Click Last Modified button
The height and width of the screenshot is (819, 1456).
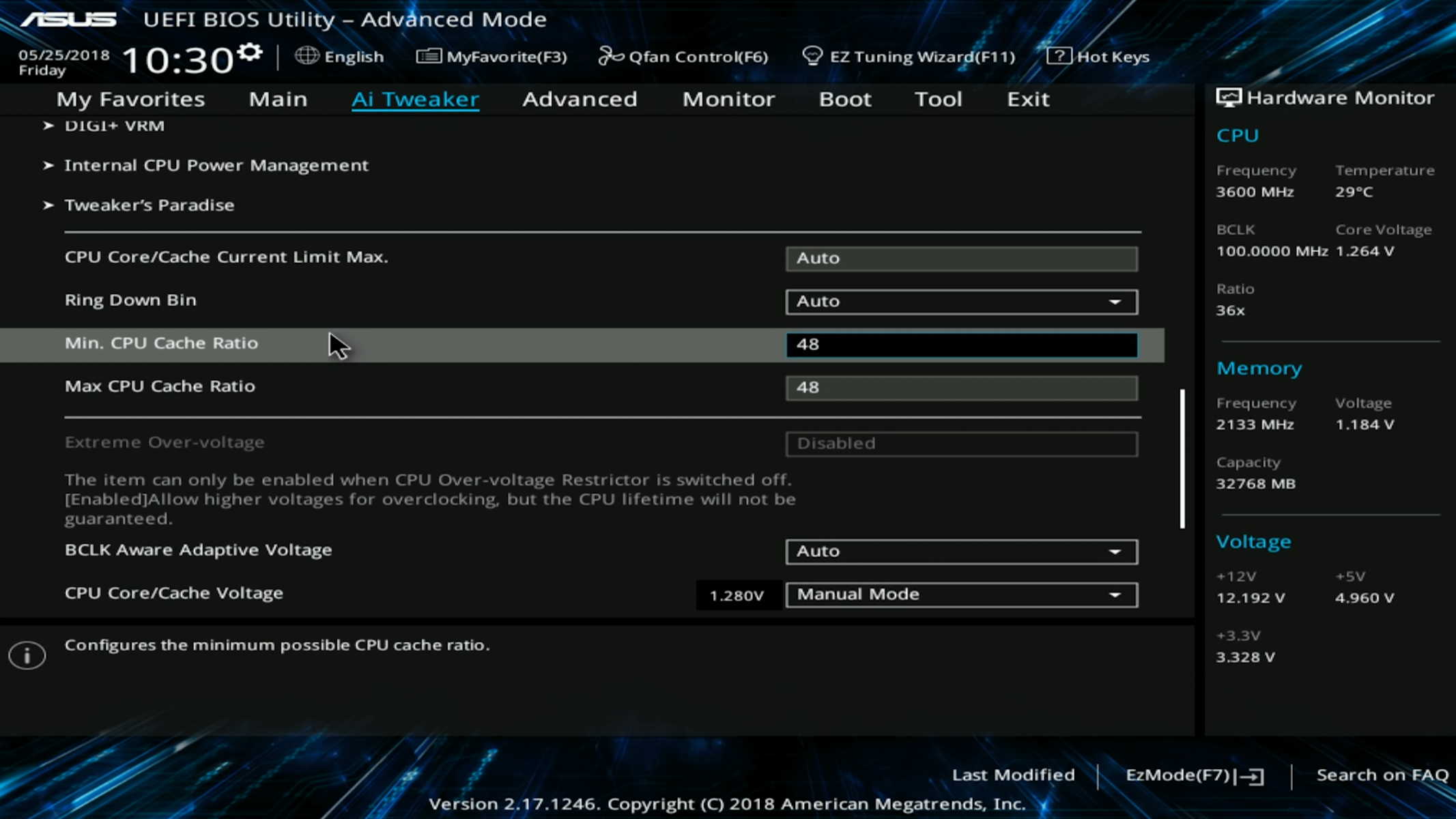pyautogui.click(x=1013, y=775)
